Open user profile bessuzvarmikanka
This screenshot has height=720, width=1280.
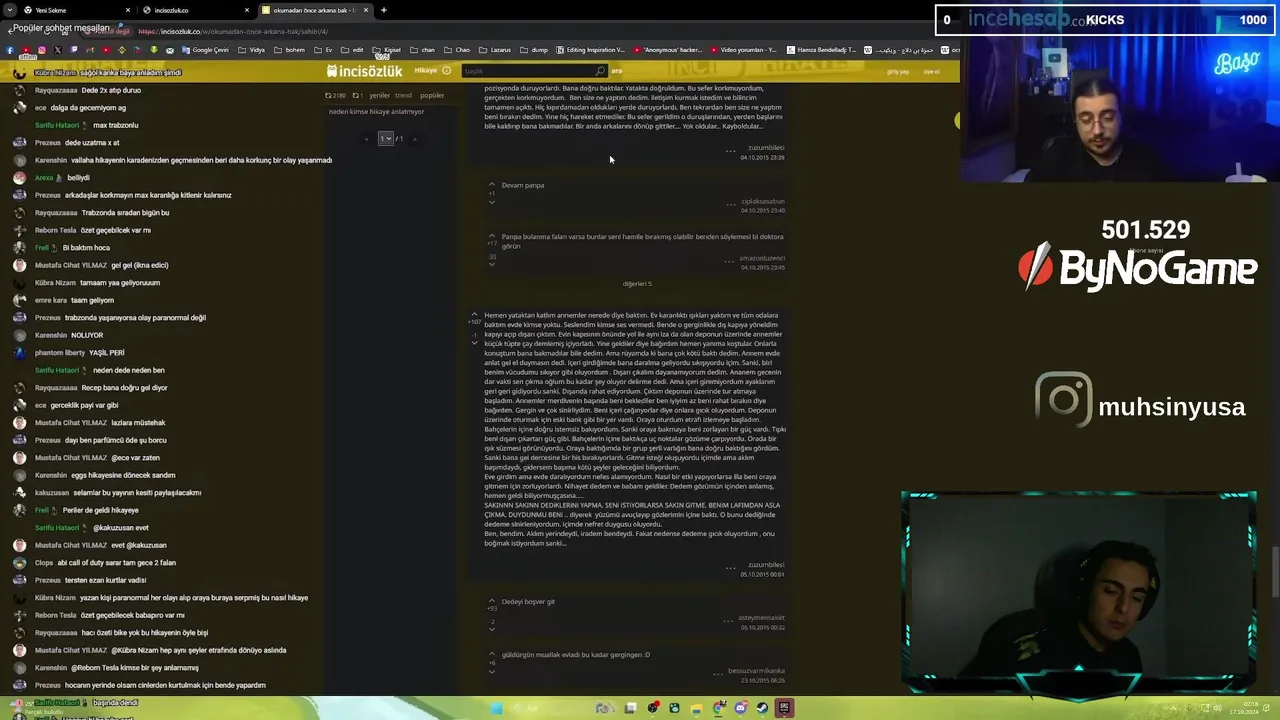click(x=756, y=671)
